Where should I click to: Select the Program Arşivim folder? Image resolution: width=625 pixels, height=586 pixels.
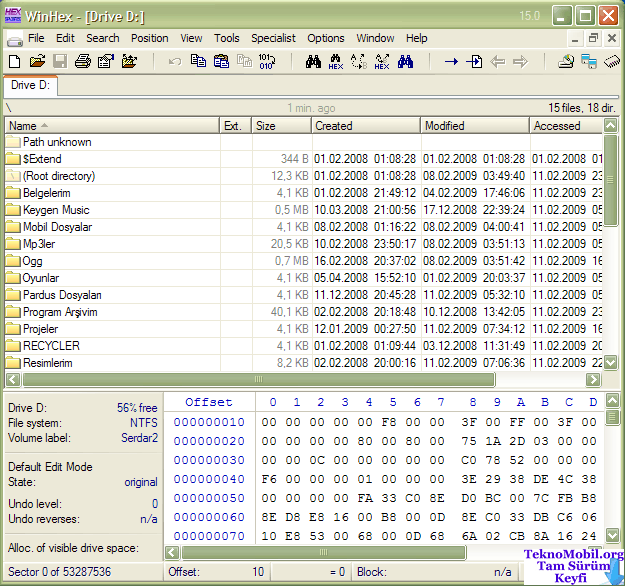60,312
